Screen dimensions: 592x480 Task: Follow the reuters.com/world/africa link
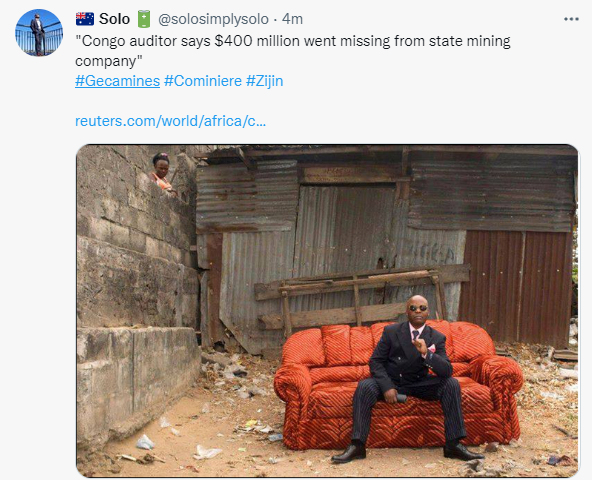tap(171, 121)
